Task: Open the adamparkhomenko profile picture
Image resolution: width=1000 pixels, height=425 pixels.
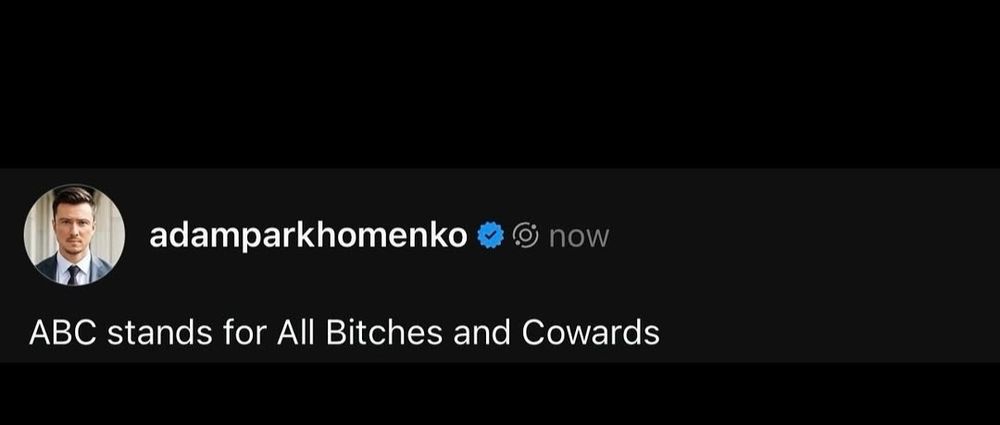Action: 74,235
